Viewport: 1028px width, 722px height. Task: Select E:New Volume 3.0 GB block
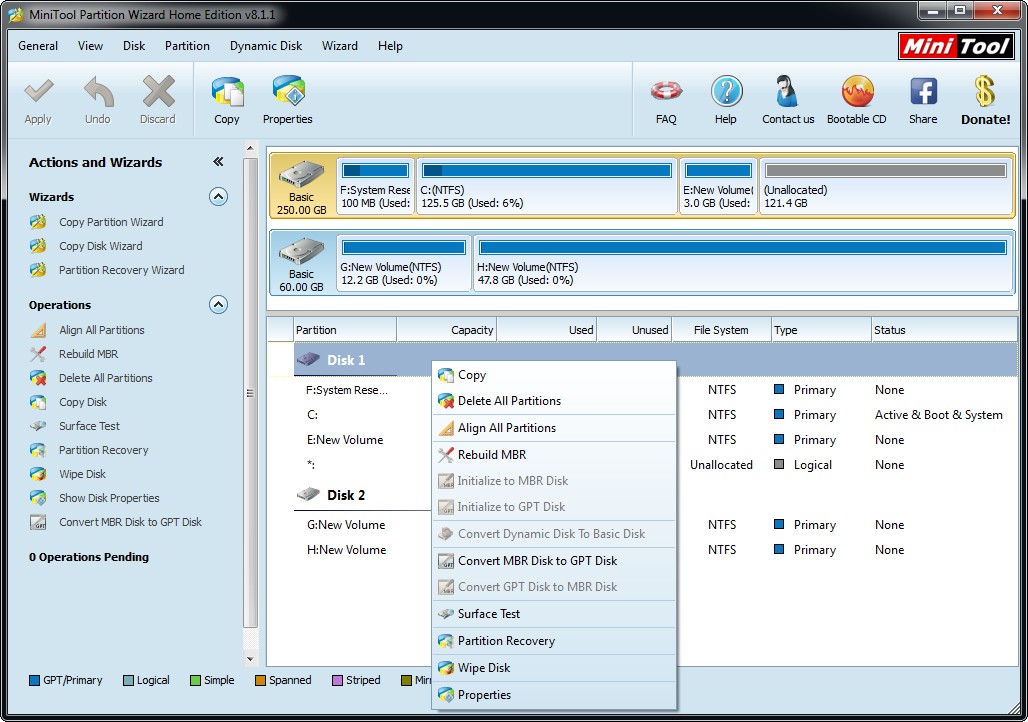719,186
